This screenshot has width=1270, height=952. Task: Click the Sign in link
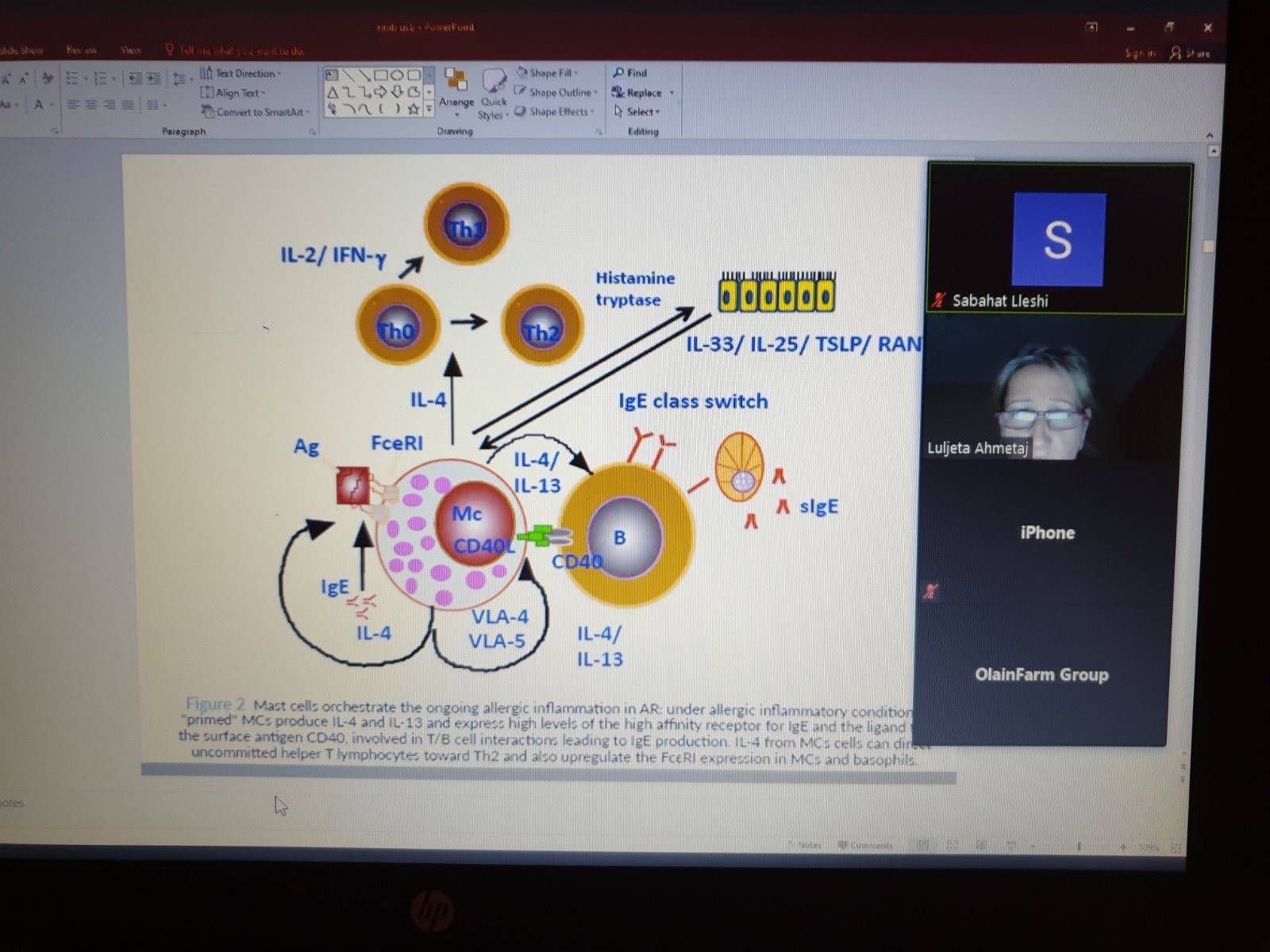pos(1139,53)
